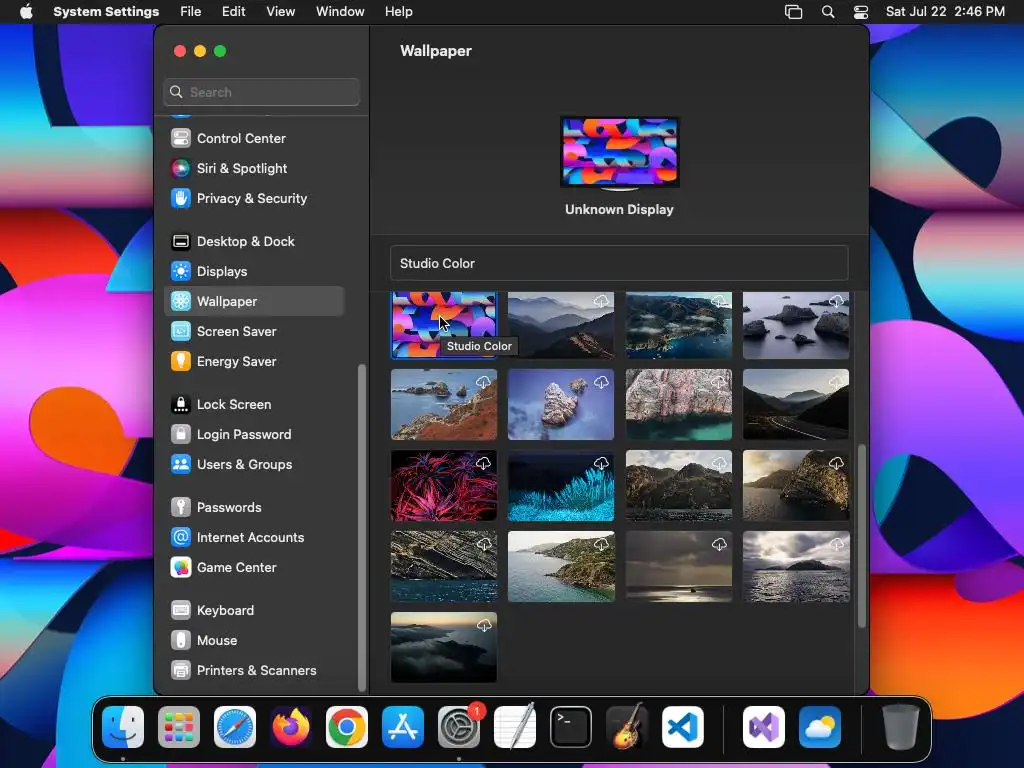Click the Studio Color wallpaper name field
1024x768 pixels.
point(619,263)
